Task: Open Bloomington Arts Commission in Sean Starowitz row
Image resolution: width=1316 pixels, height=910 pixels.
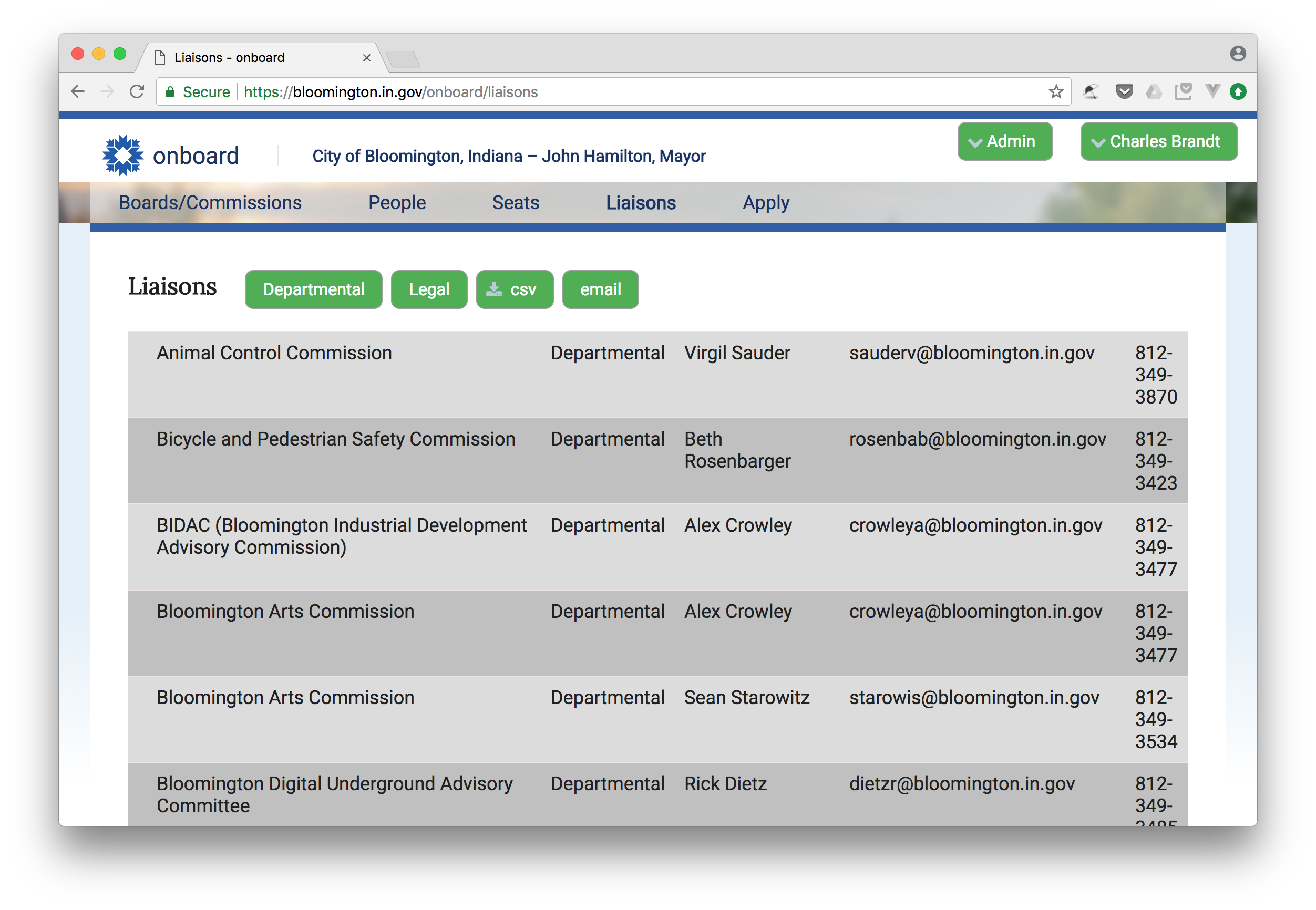Action: click(285, 697)
